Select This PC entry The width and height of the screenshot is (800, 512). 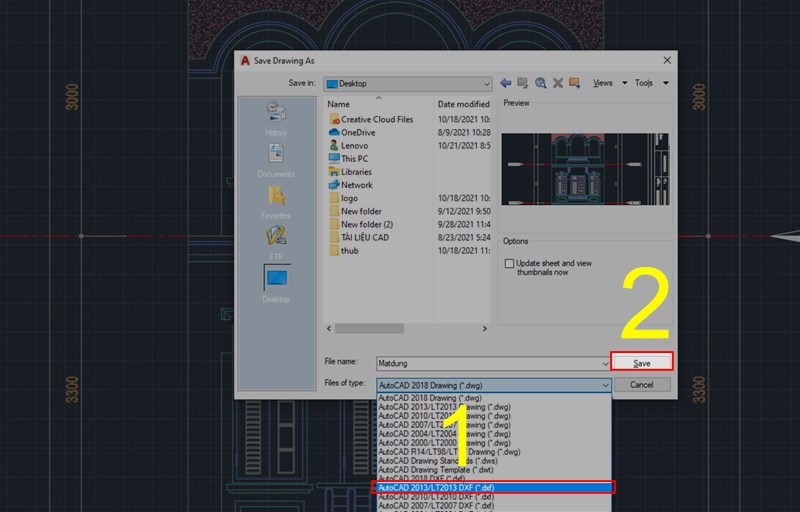coord(349,159)
